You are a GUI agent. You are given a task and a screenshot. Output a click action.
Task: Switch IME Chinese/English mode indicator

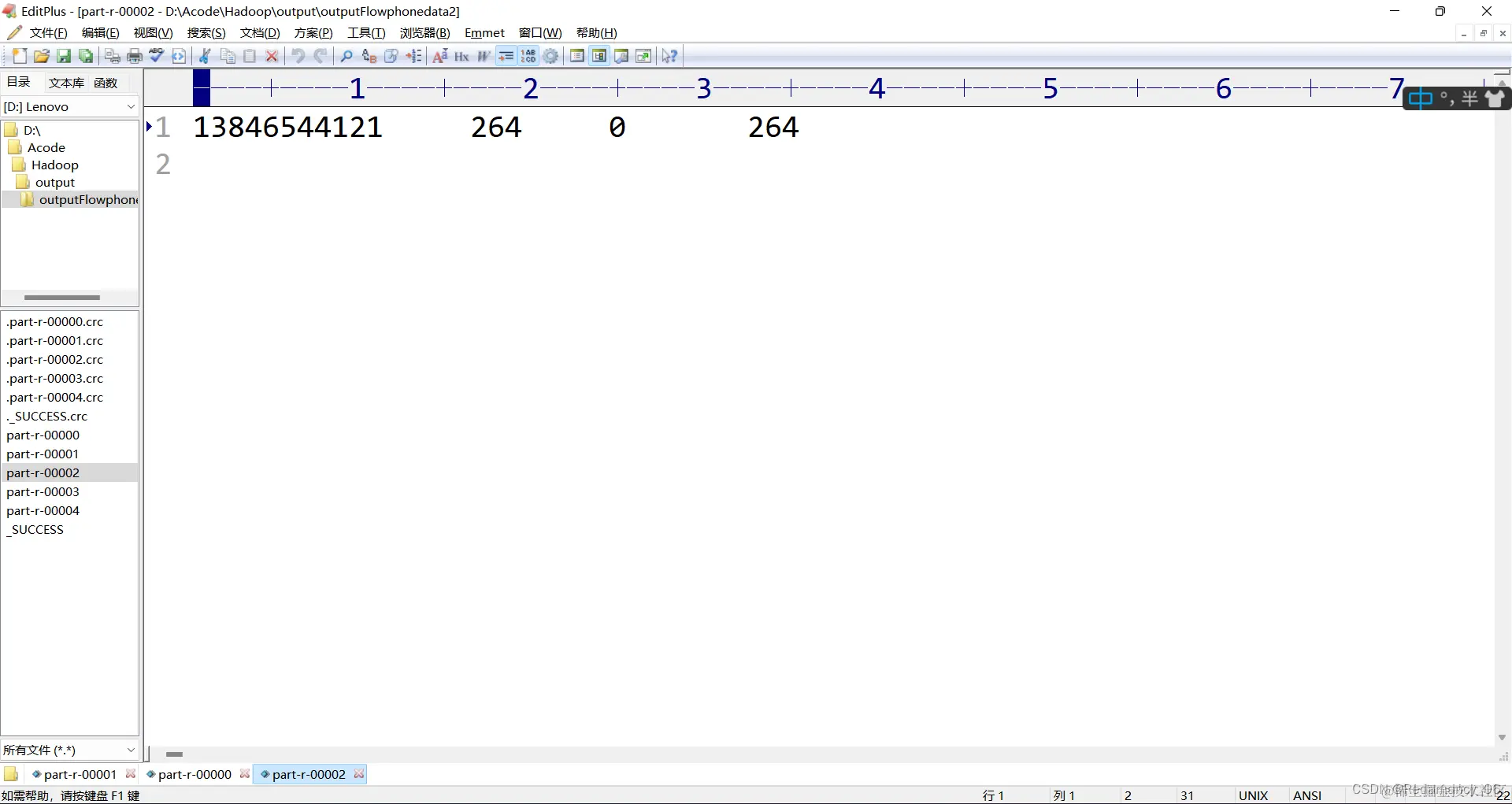pyautogui.click(x=1421, y=98)
